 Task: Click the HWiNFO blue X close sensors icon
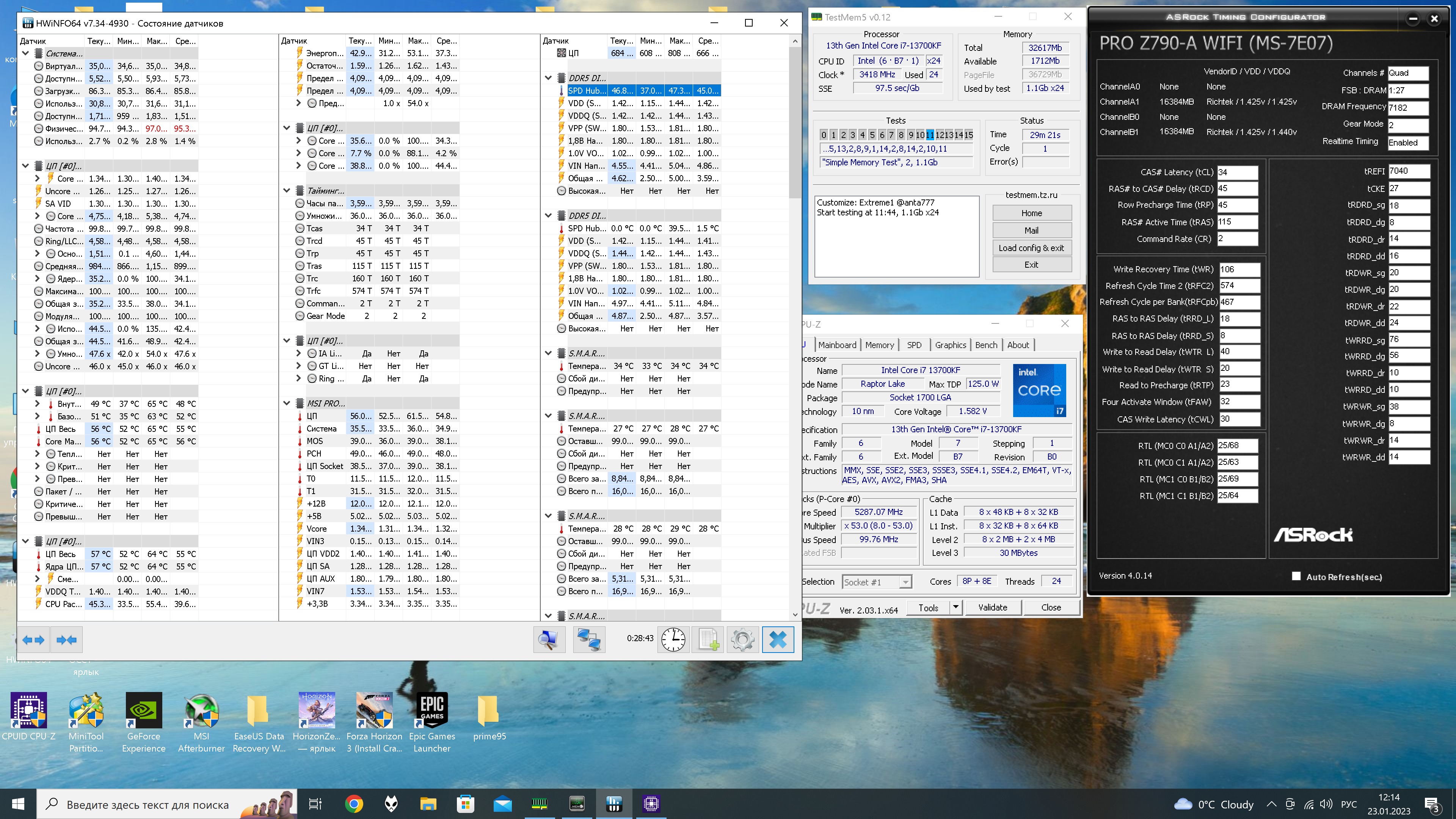tap(778, 640)
